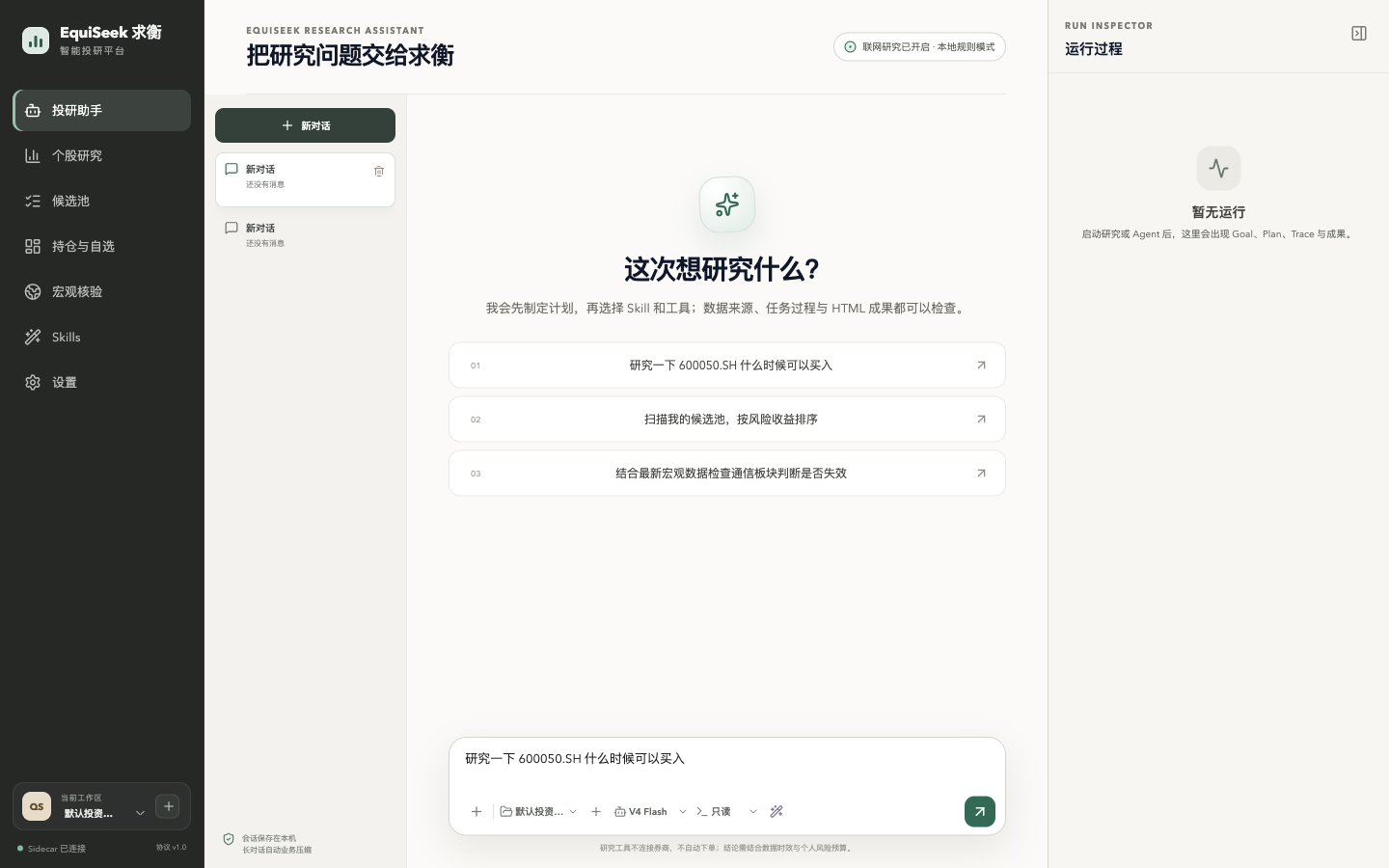
Task: Expand the composer's 默认投资… folder dropdown
Action: (x=538, y=811)
